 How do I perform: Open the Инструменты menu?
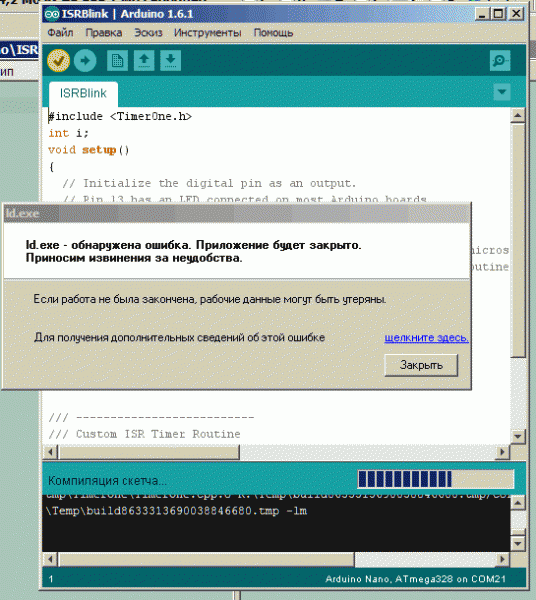pos(207,33)
